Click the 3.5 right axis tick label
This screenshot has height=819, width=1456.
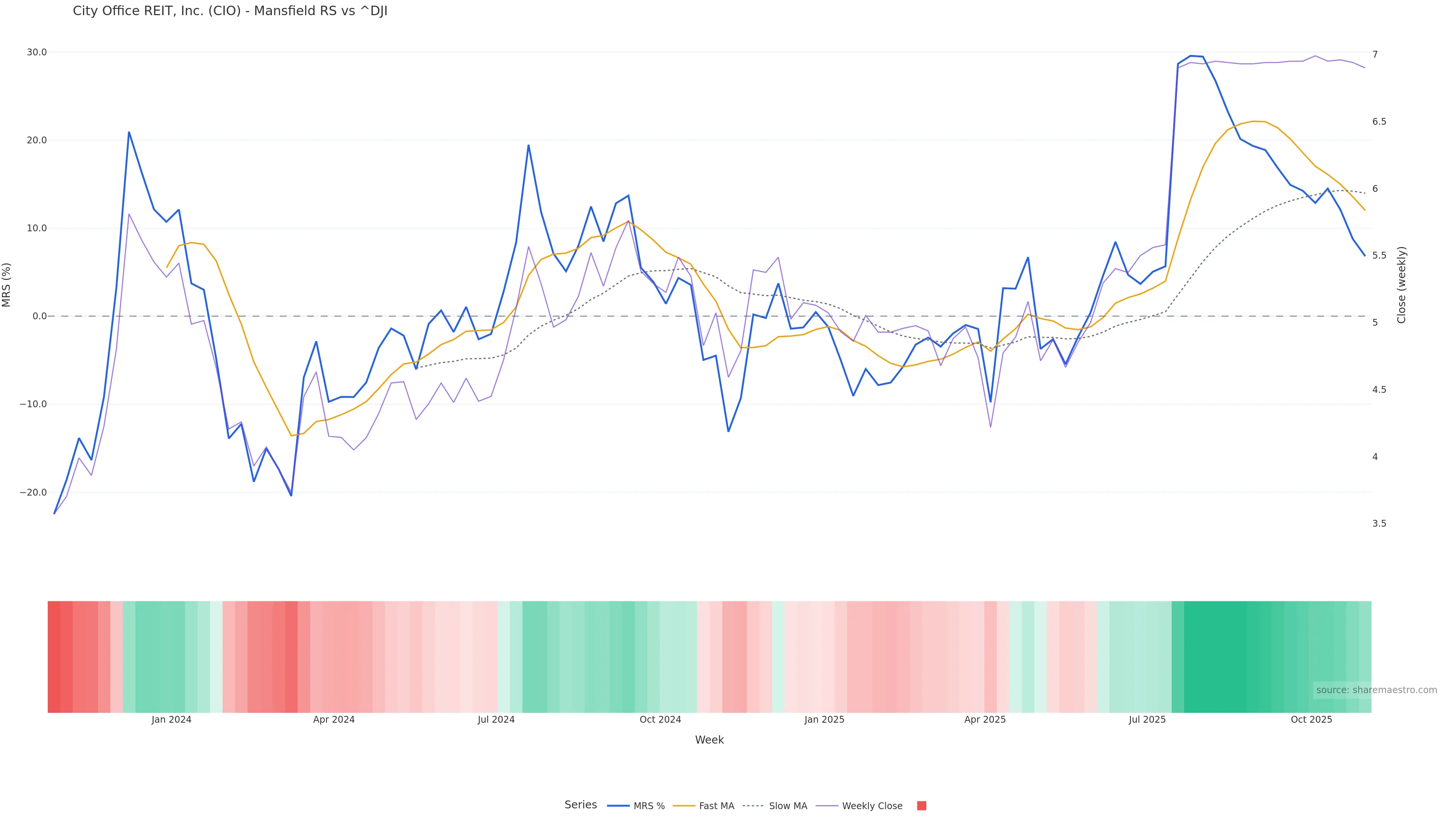(1379, 523)
